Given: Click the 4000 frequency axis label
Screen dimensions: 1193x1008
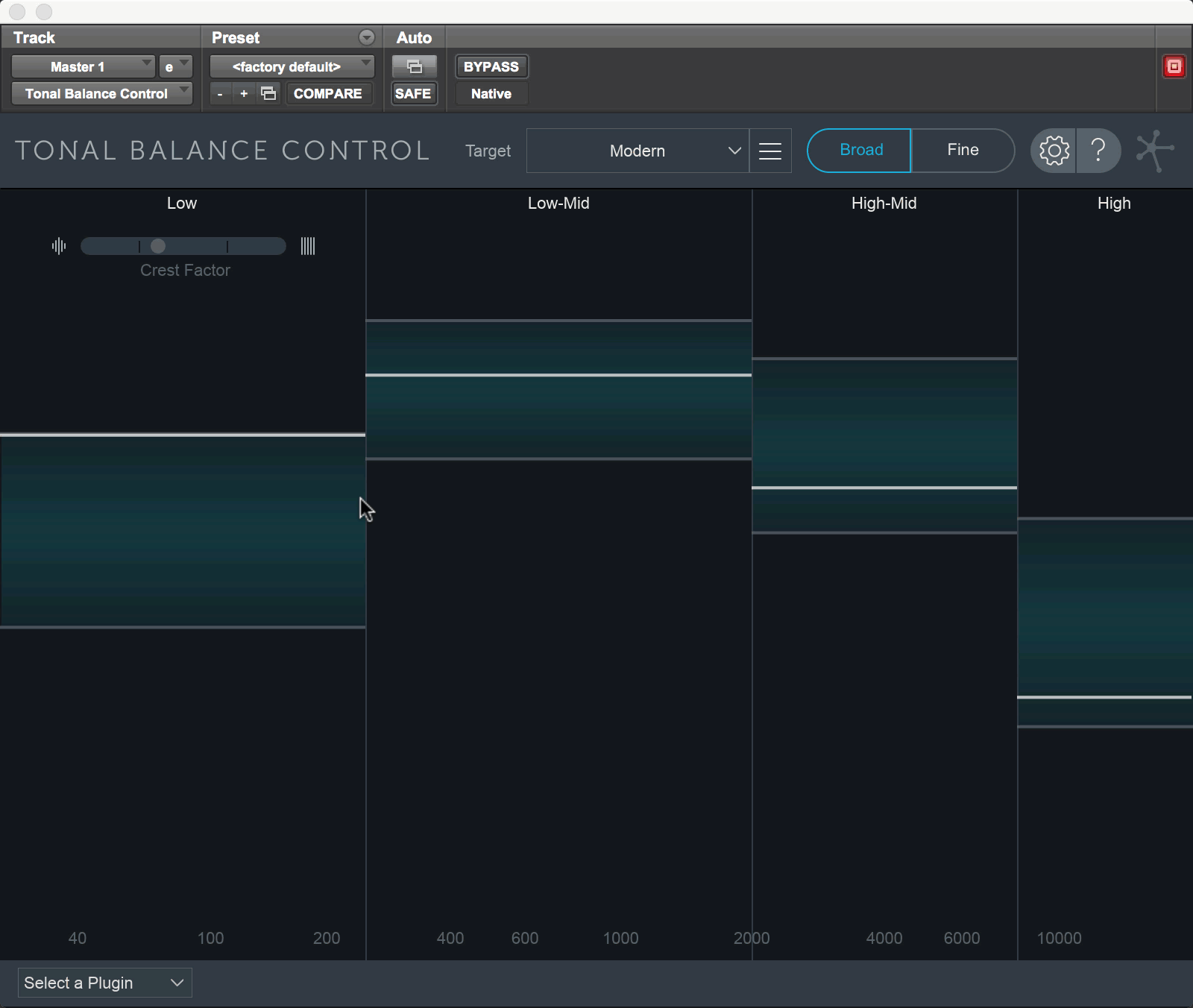Looking at the screenshot, I should [884, 938].
